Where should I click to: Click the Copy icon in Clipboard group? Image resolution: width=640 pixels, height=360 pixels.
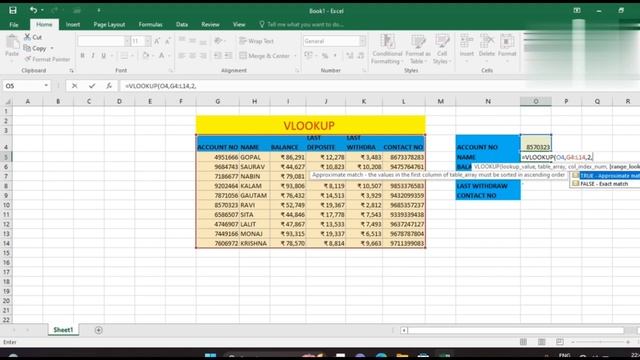coord(27,48)
